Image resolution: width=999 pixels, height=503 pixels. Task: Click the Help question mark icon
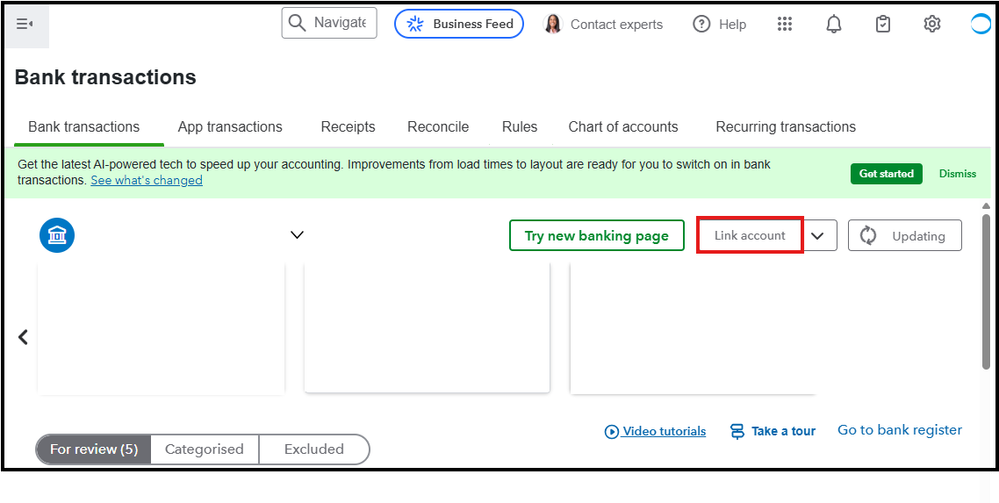coord(702,24)
